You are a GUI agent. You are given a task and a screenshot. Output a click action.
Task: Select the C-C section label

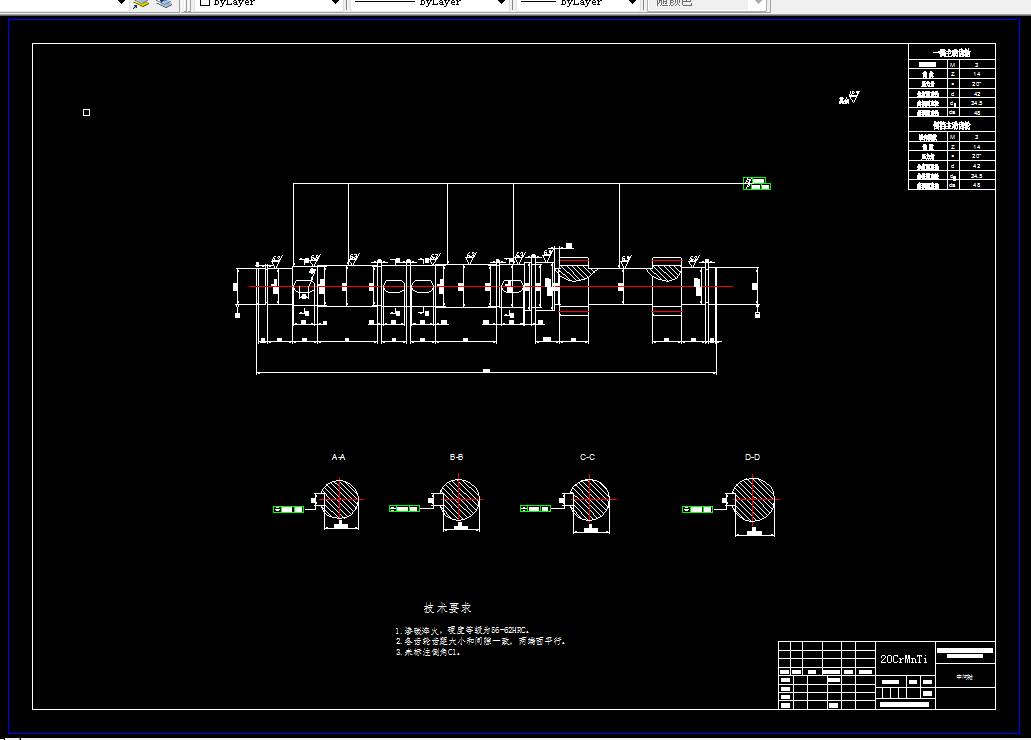587,457
